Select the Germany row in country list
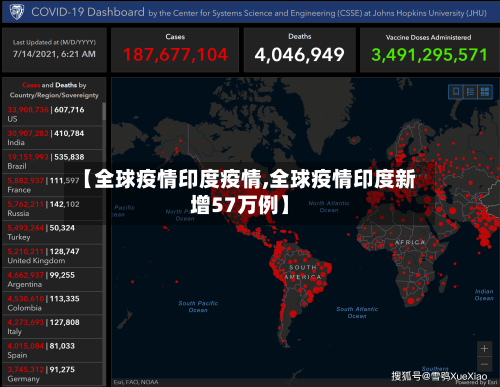This screenshot has height=387, width=500. tap(52, 374)
